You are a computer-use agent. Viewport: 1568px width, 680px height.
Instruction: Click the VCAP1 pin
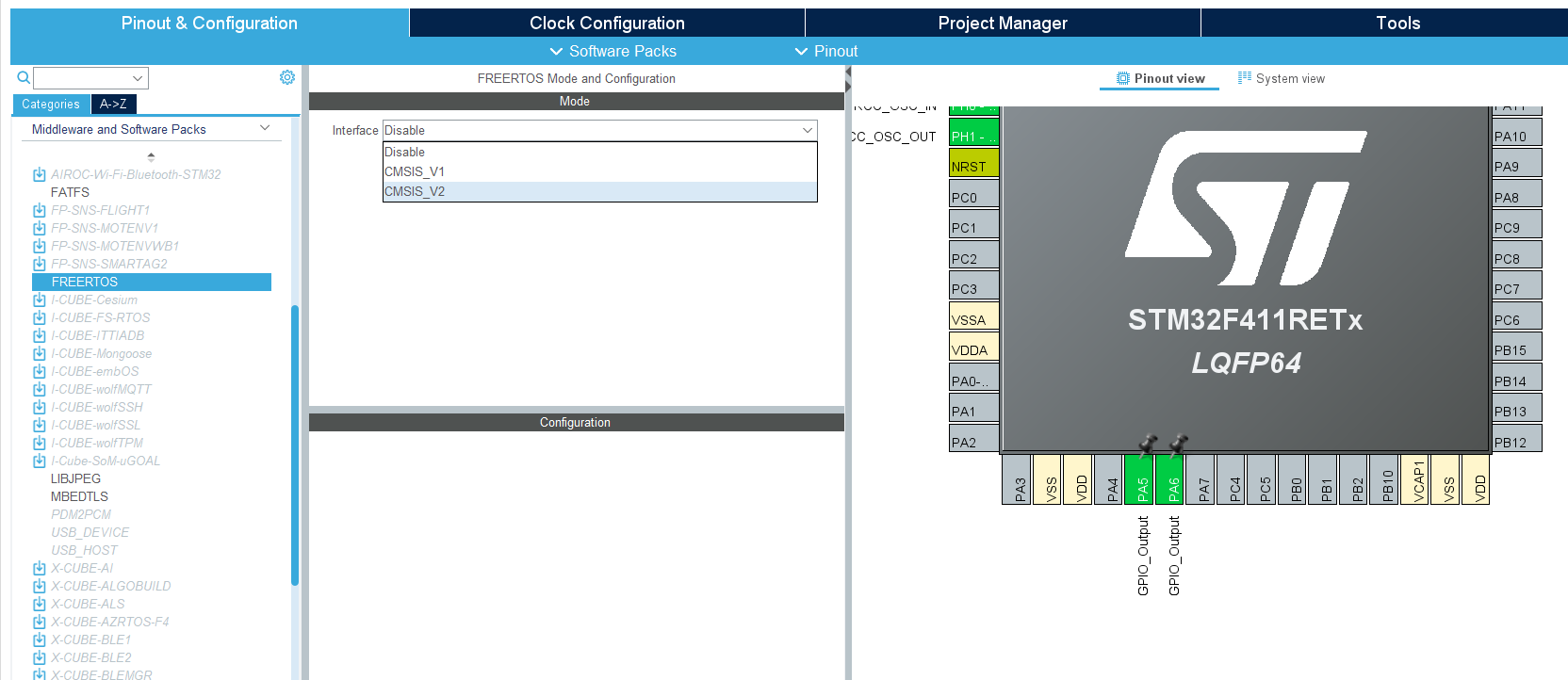click(1416, 479)
